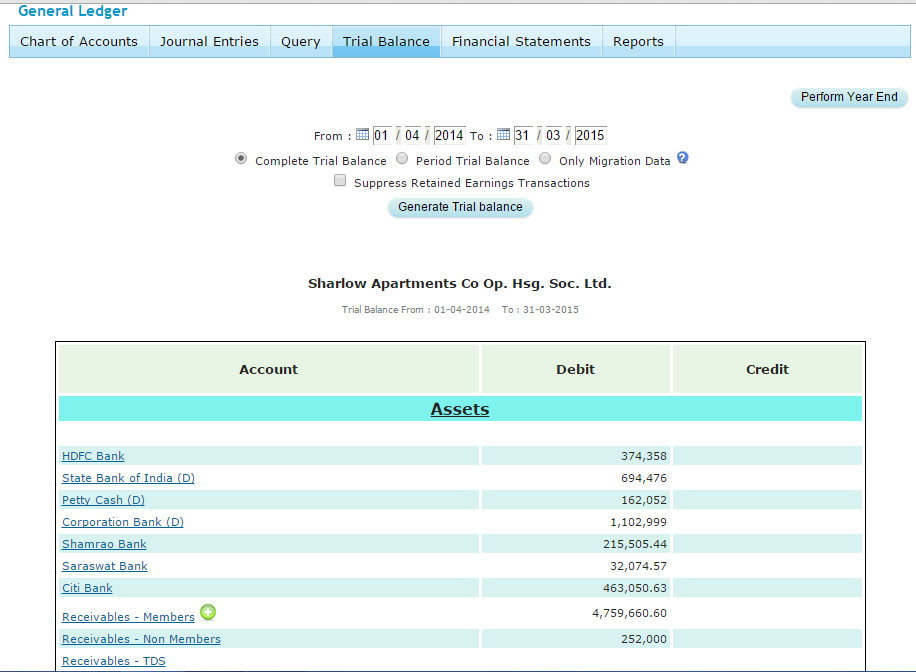
Task: Expand Receivables - Members with green plus
Action: click(x=208, y=612)
